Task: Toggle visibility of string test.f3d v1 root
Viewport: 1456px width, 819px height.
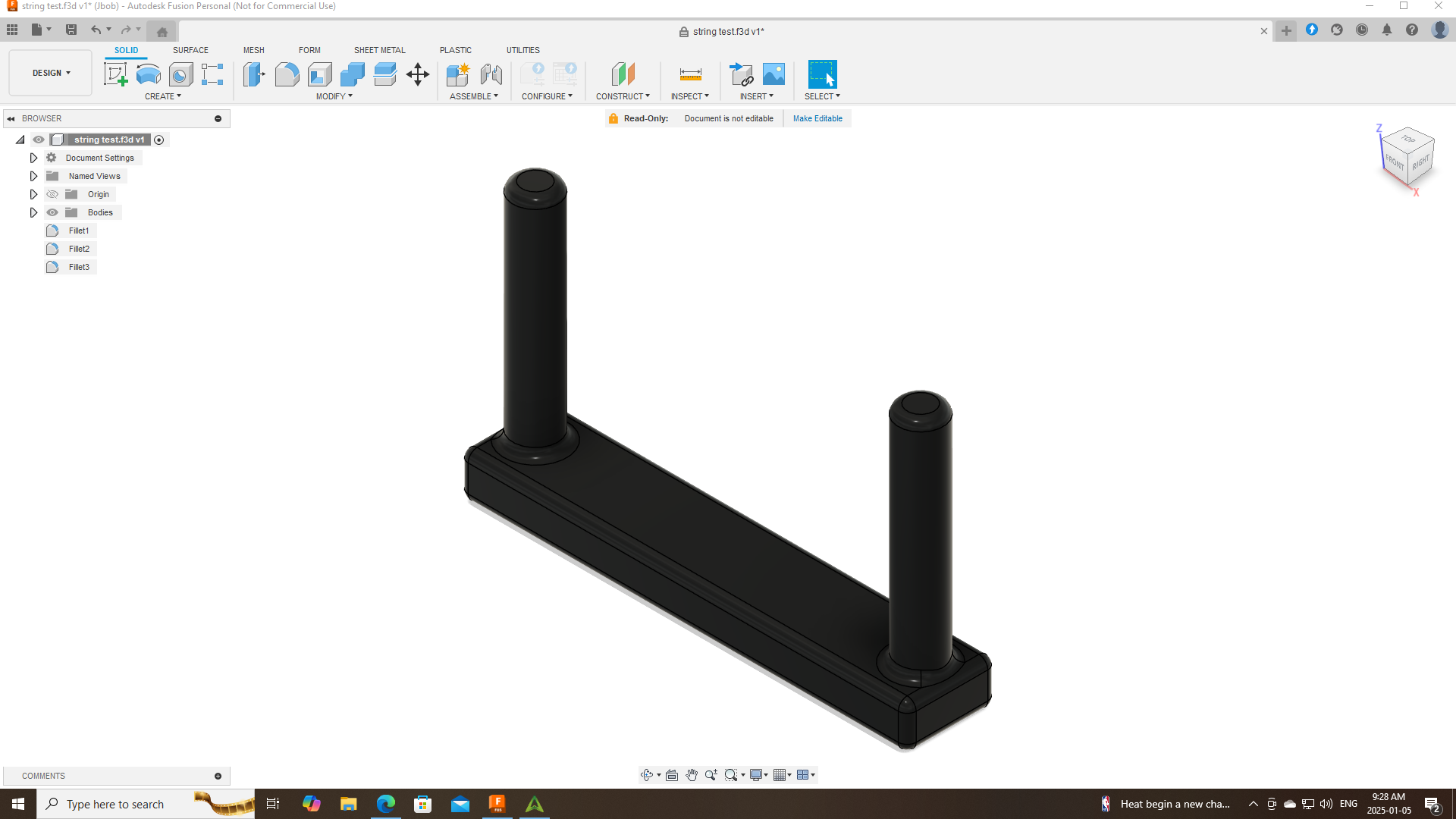Action: (x=39, y=140)
